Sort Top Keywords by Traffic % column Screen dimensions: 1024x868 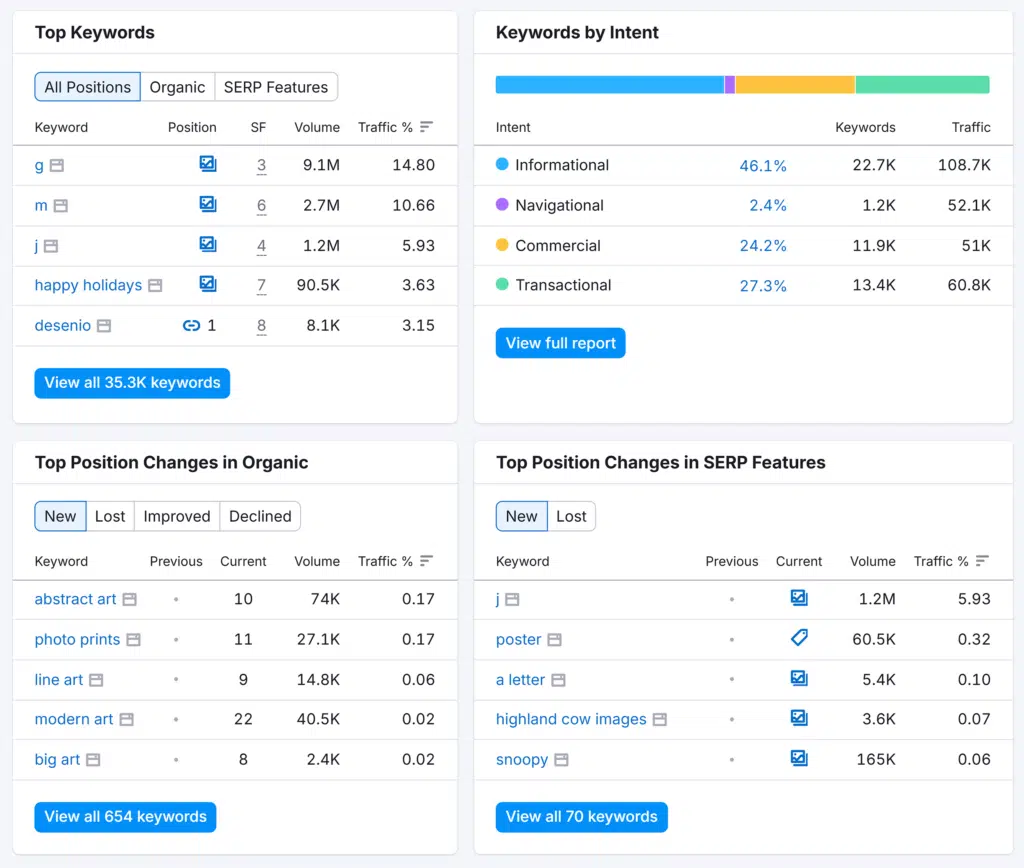426,127
